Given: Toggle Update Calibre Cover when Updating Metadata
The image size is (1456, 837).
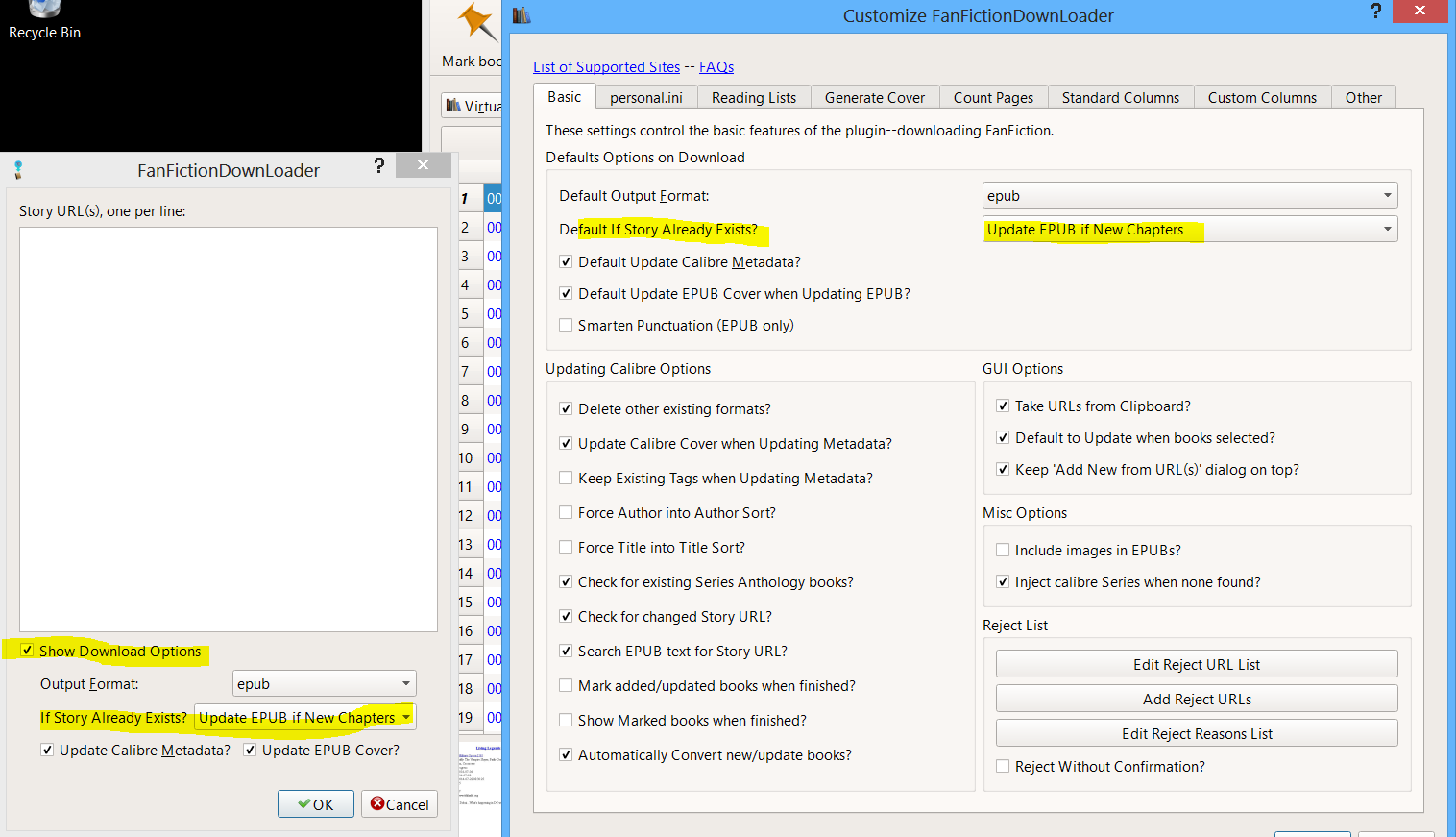Looking at the screenshot, I should [566, 443].
